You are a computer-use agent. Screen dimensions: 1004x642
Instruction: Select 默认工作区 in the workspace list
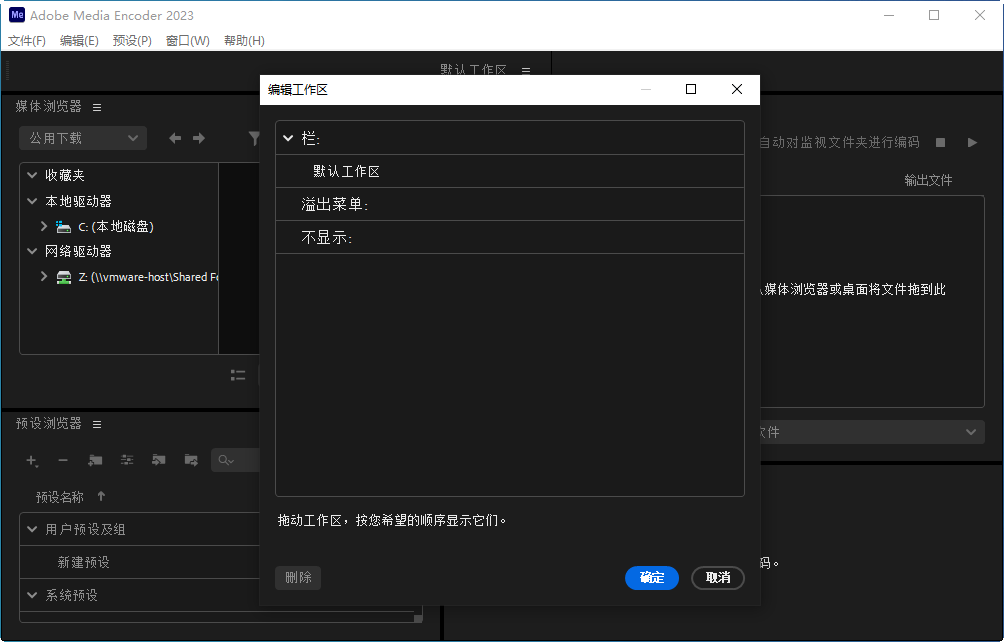tap(345, 171)
